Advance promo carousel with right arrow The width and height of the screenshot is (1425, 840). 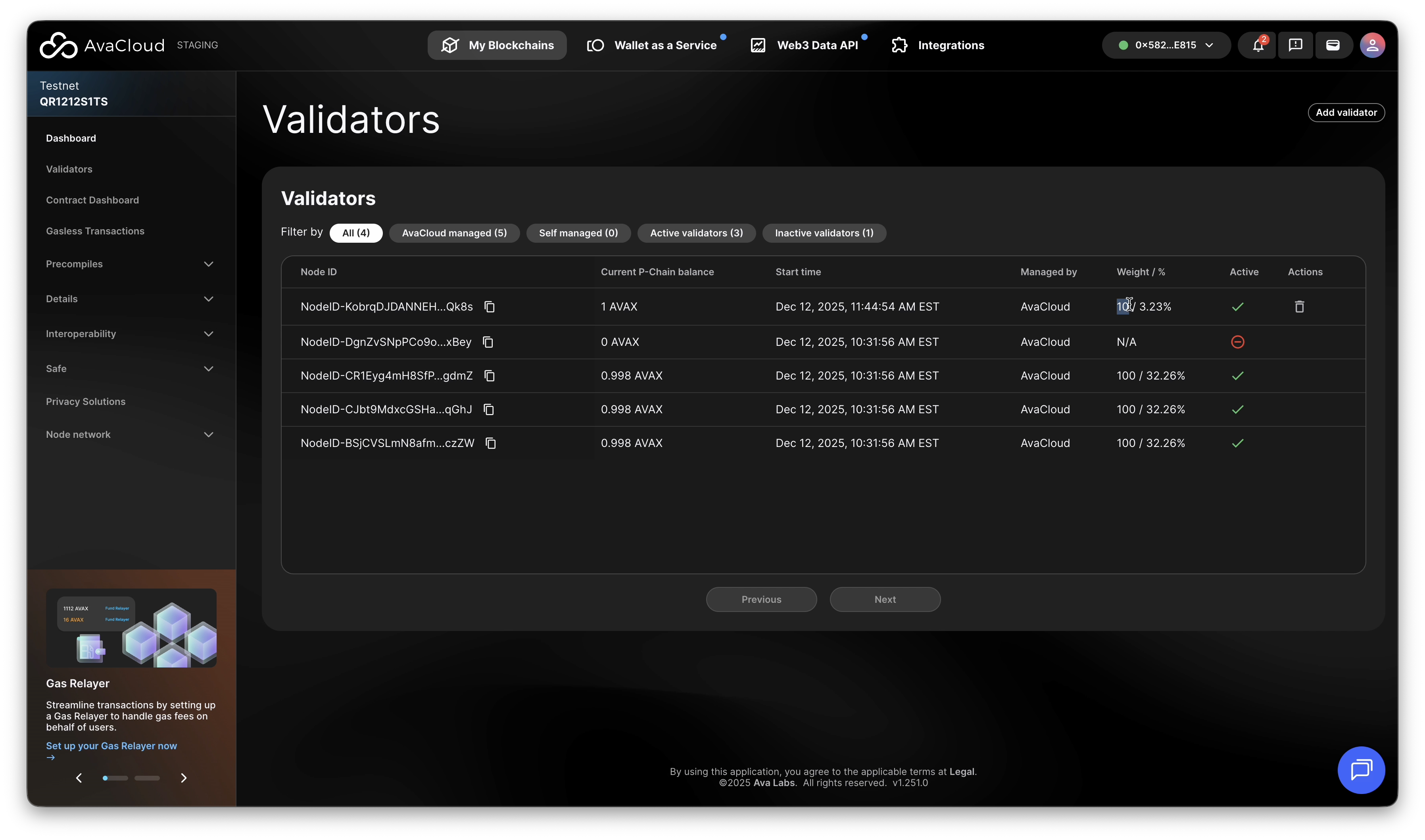click(x=183, y=778)
